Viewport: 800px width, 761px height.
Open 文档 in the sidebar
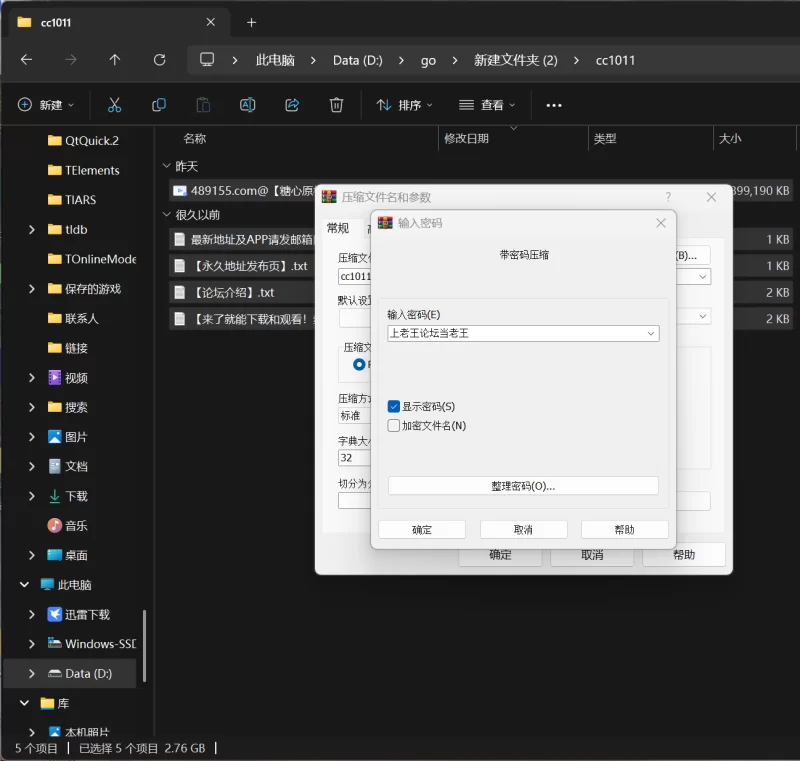tap(68, 467)
